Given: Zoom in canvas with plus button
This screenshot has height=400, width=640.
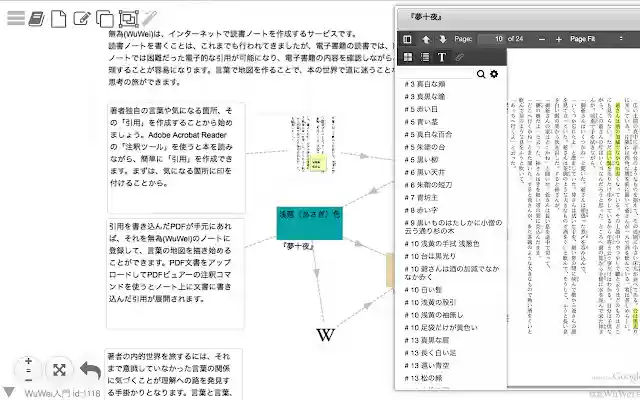Looking at the screenshot, I should tap(28, 361).
